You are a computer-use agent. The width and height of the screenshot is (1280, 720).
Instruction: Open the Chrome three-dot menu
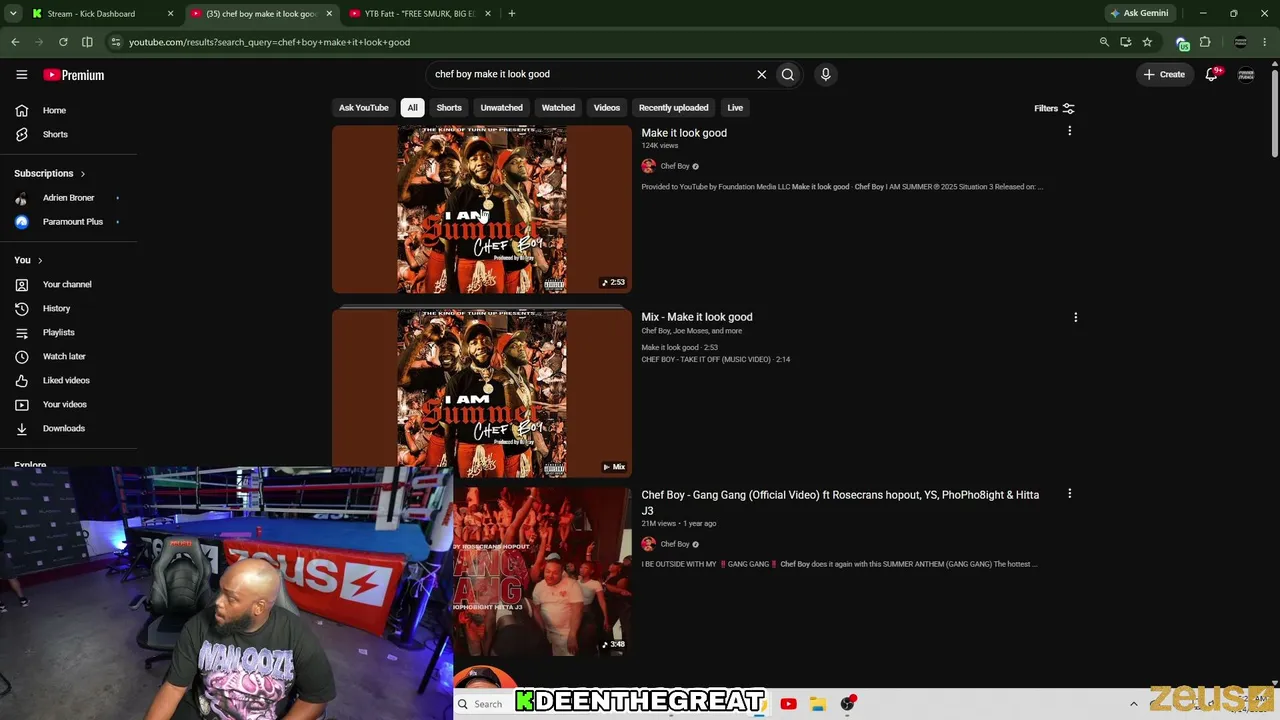[1266, 42]
